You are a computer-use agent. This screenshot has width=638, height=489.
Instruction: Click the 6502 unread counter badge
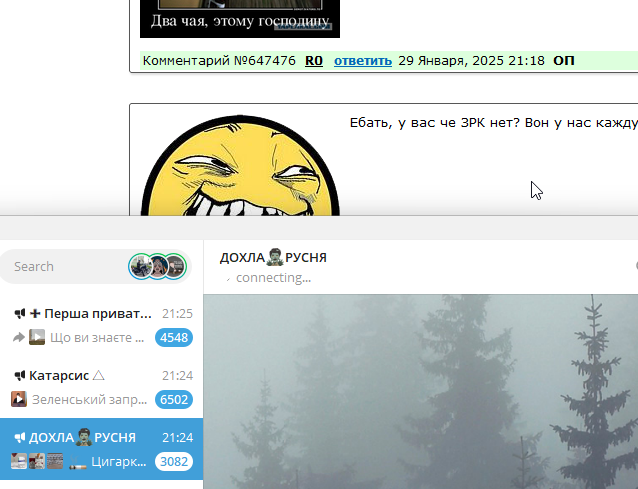tap(174, 400)
